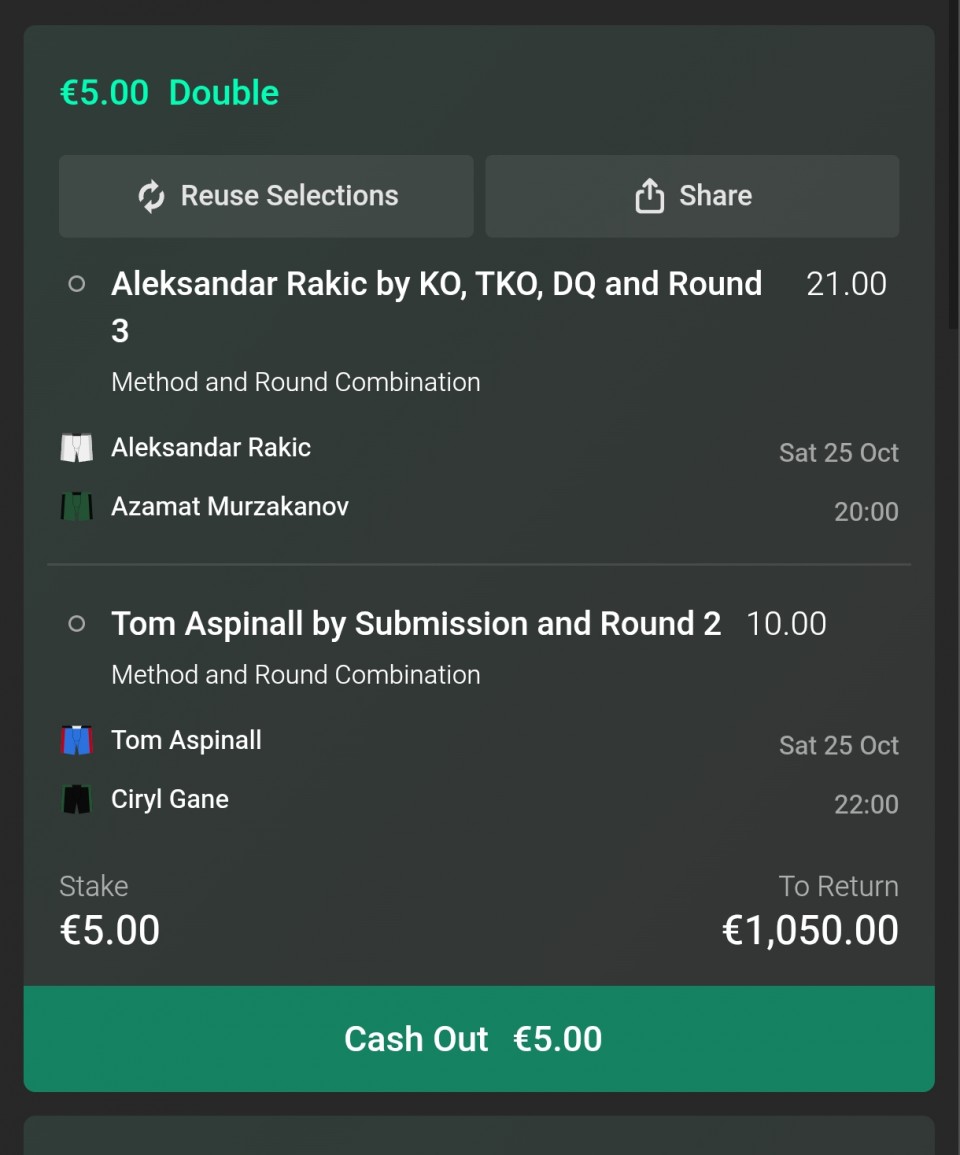Click the Aleksandar Rakic fighter name
960x1155 pixels.
pyautogui.click(x=211, y=447)
